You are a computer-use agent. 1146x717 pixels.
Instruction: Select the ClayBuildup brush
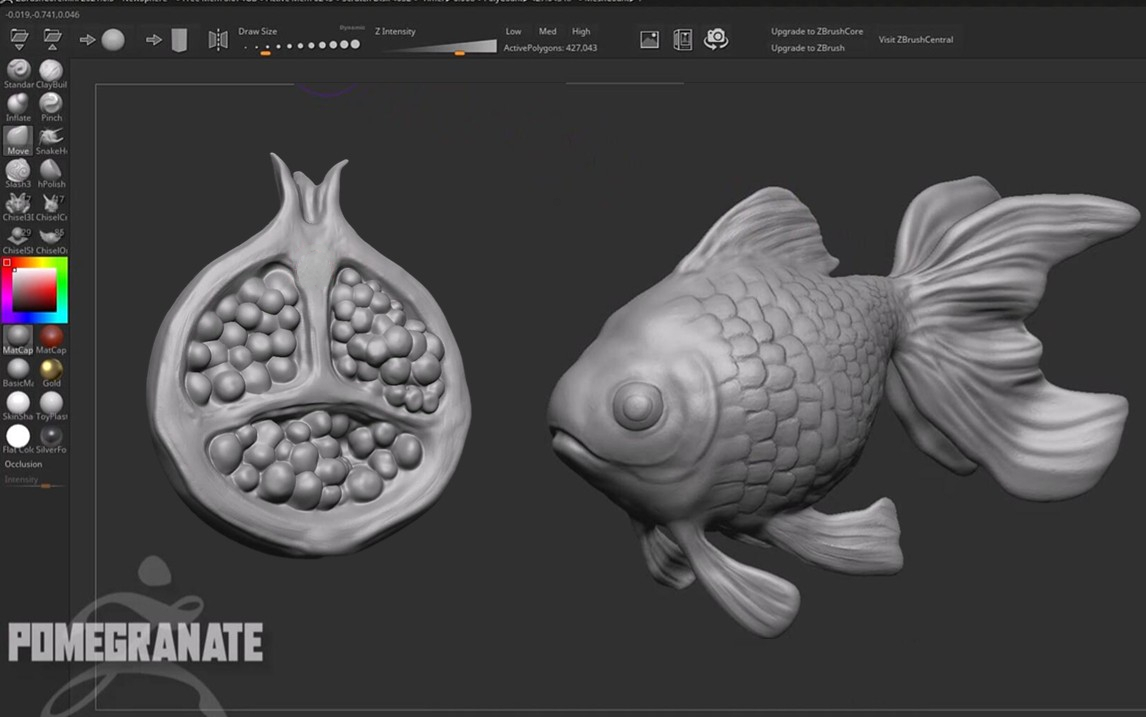50,70
